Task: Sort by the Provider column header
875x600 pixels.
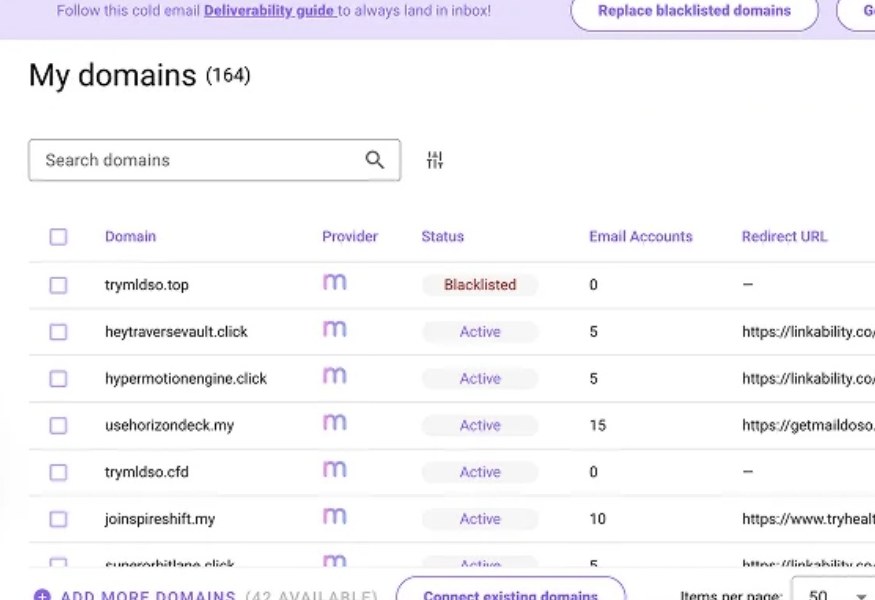Action: point(350,237)
